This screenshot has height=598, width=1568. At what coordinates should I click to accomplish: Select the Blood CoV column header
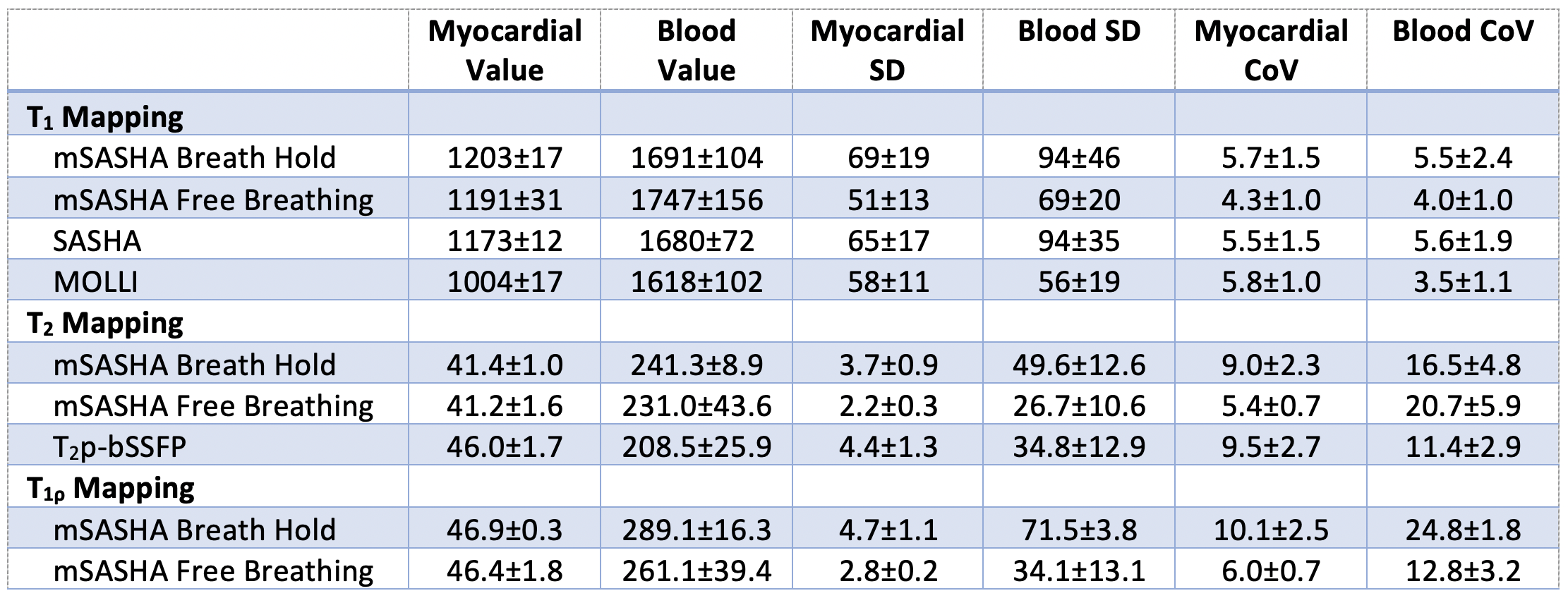pyautogui.click(x=1462, y=31)
